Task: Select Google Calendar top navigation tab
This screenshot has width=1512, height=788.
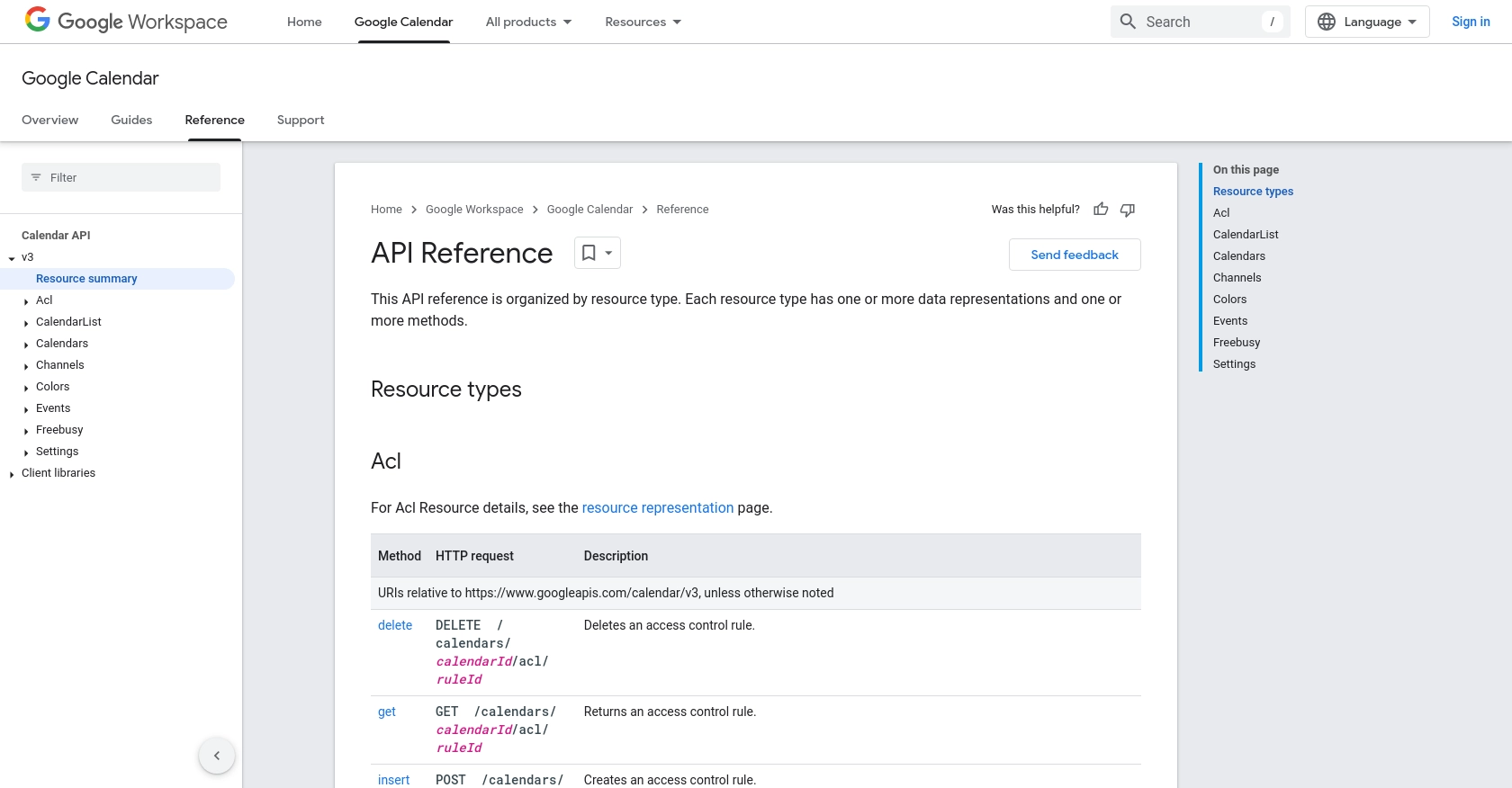Action: [x=403, y=22]
